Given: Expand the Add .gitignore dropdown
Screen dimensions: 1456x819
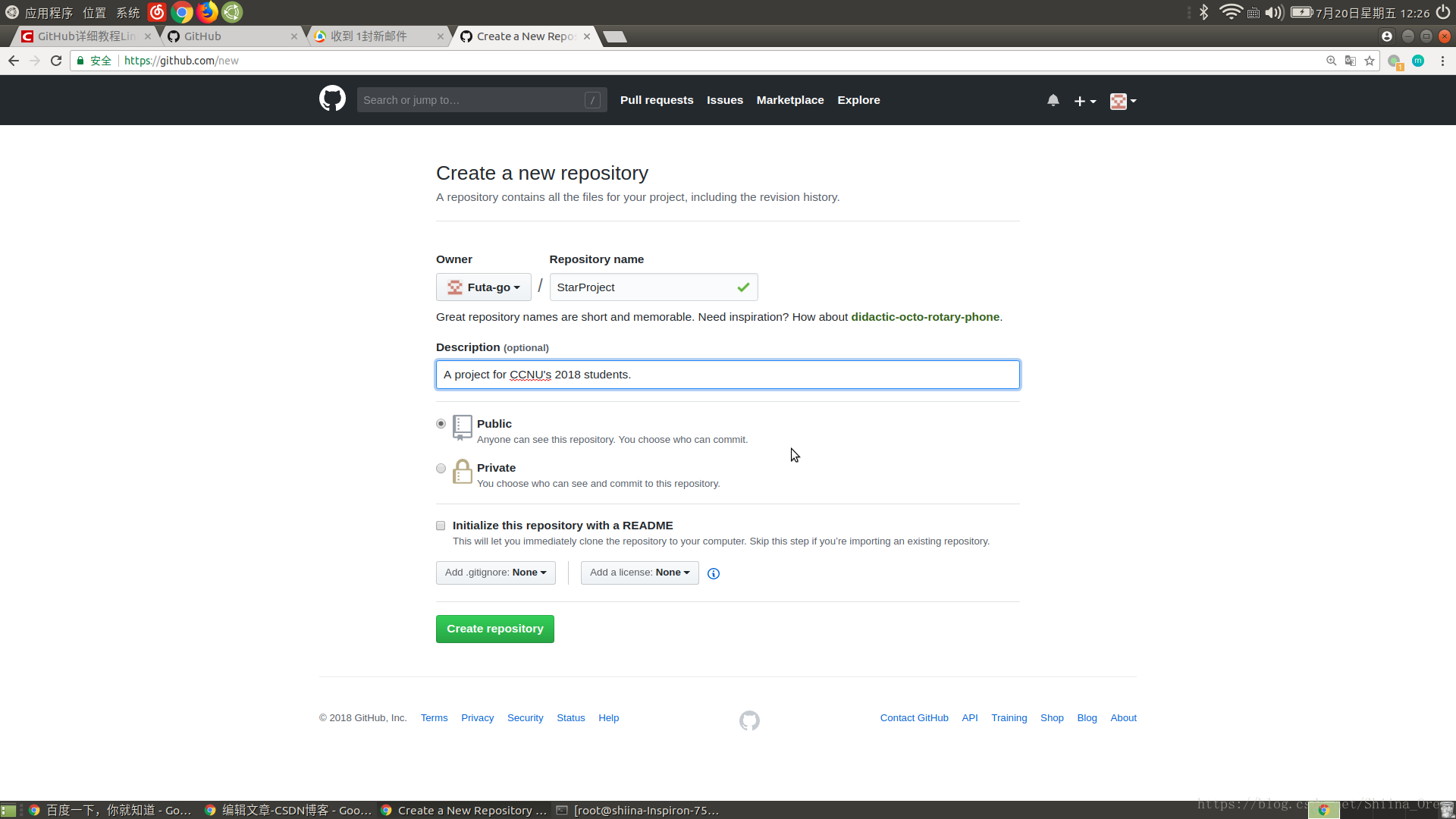Looking at the screenshot, I should tap(496, 572).
